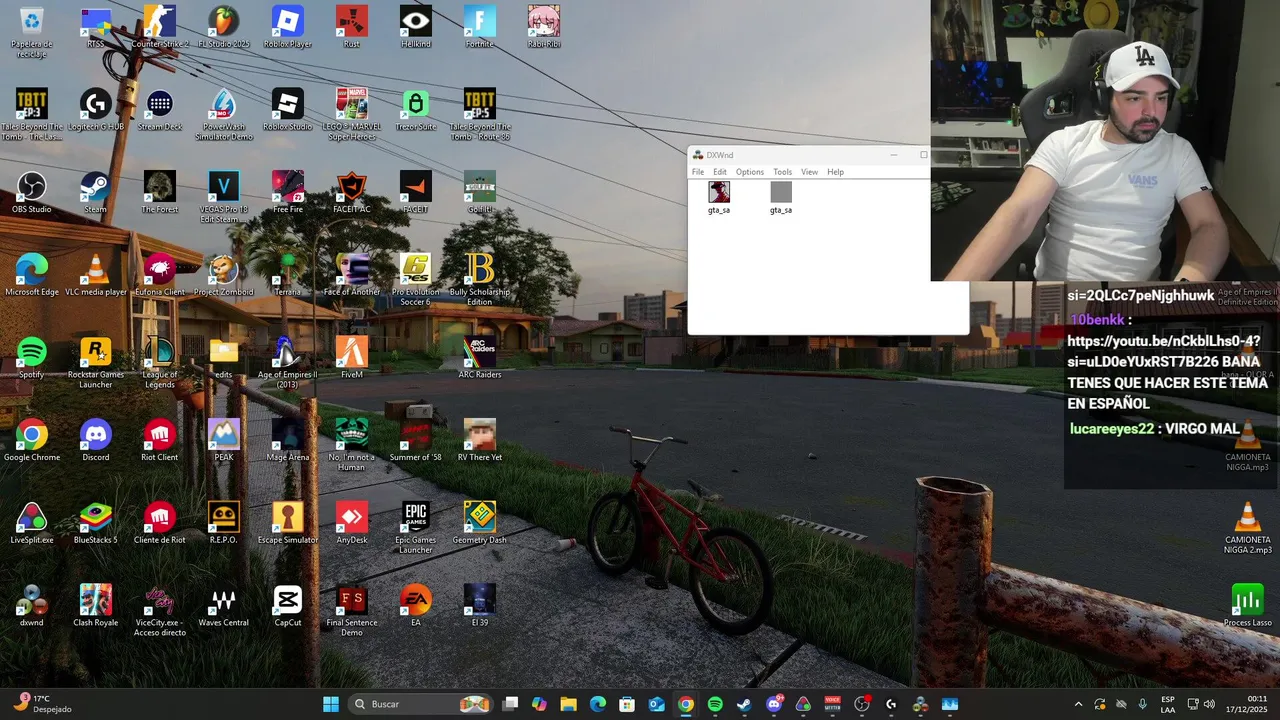Open the Free Fire shortcut

click(x=288, y=192)
